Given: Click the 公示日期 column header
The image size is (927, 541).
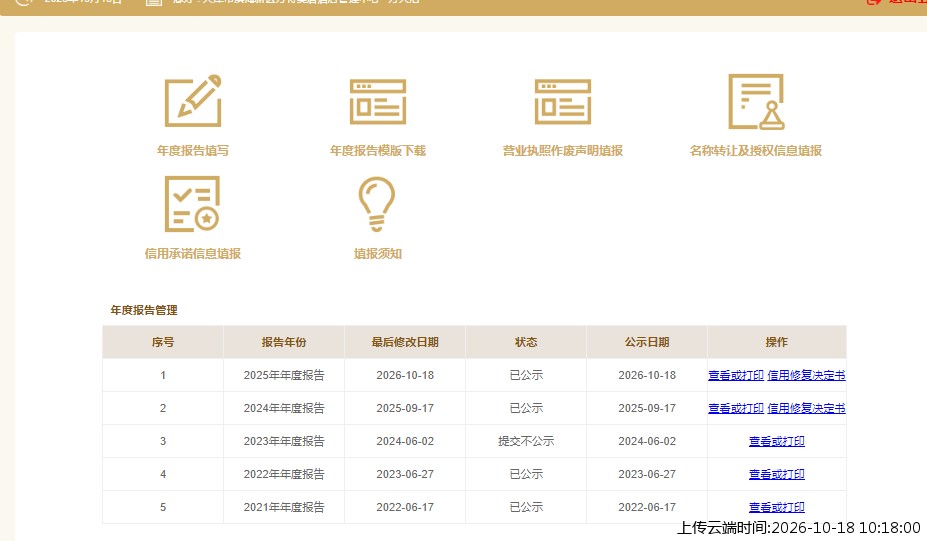Looking at the screenshot, I should [x=647, y=342].
